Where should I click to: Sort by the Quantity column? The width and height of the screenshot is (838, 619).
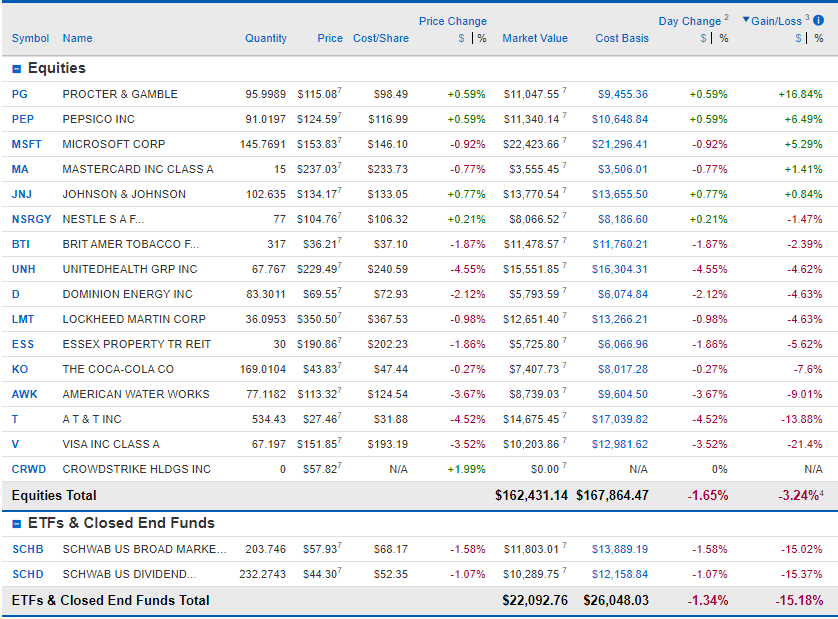tap(266, 38)
